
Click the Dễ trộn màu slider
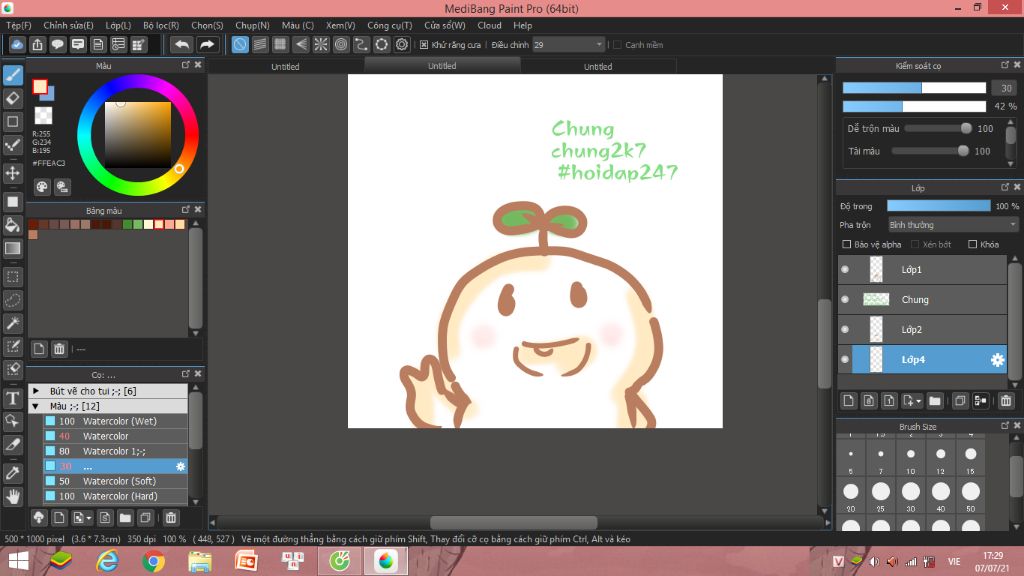[x=938, y=129]
